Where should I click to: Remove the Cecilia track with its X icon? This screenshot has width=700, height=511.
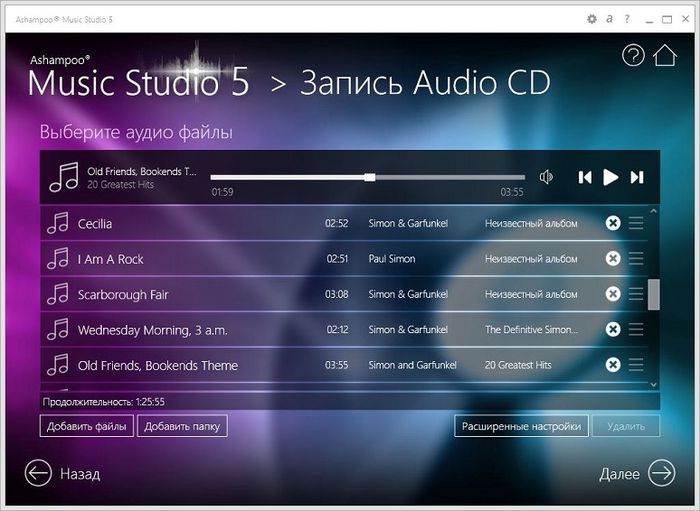pos(613,223)
